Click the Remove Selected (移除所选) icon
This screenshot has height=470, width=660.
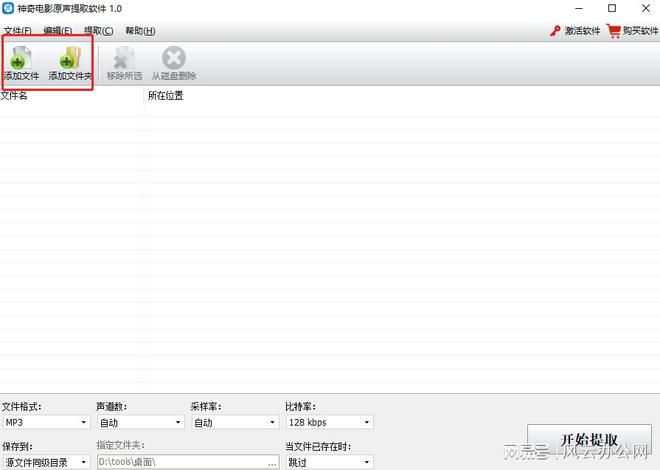(124, 58)
